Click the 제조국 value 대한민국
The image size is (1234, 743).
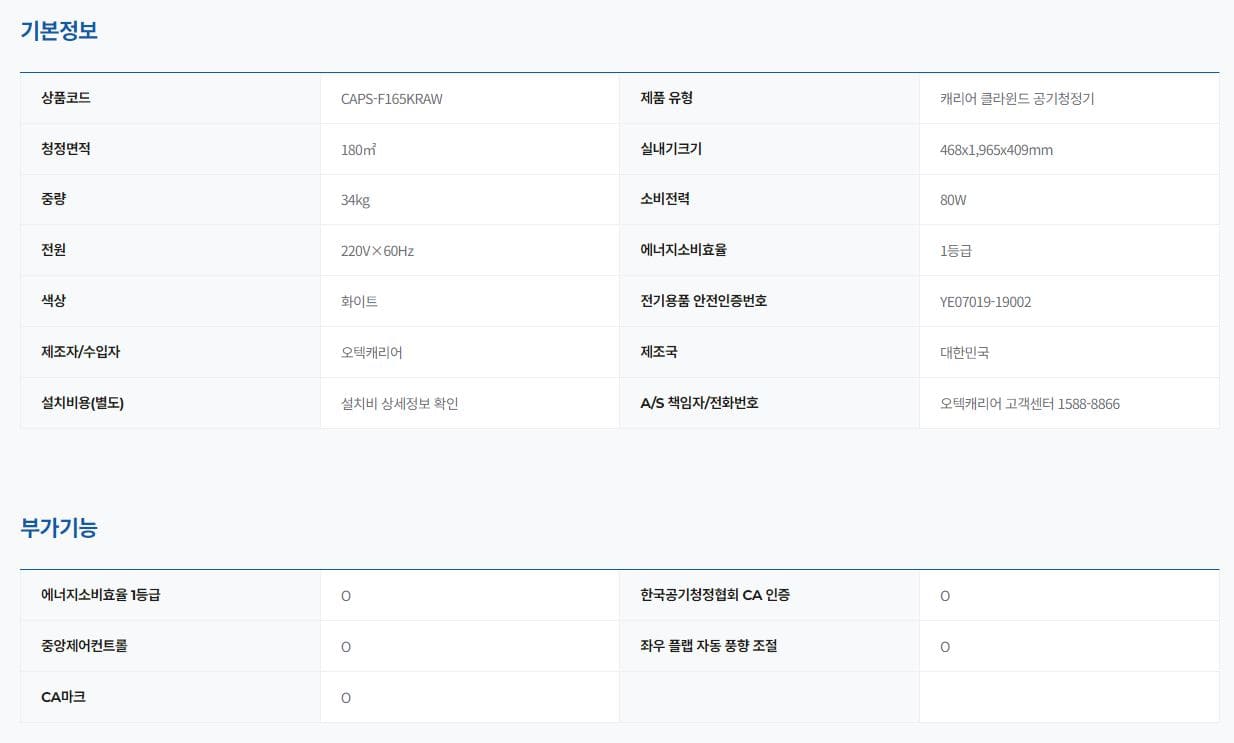(x=963, y=352)
